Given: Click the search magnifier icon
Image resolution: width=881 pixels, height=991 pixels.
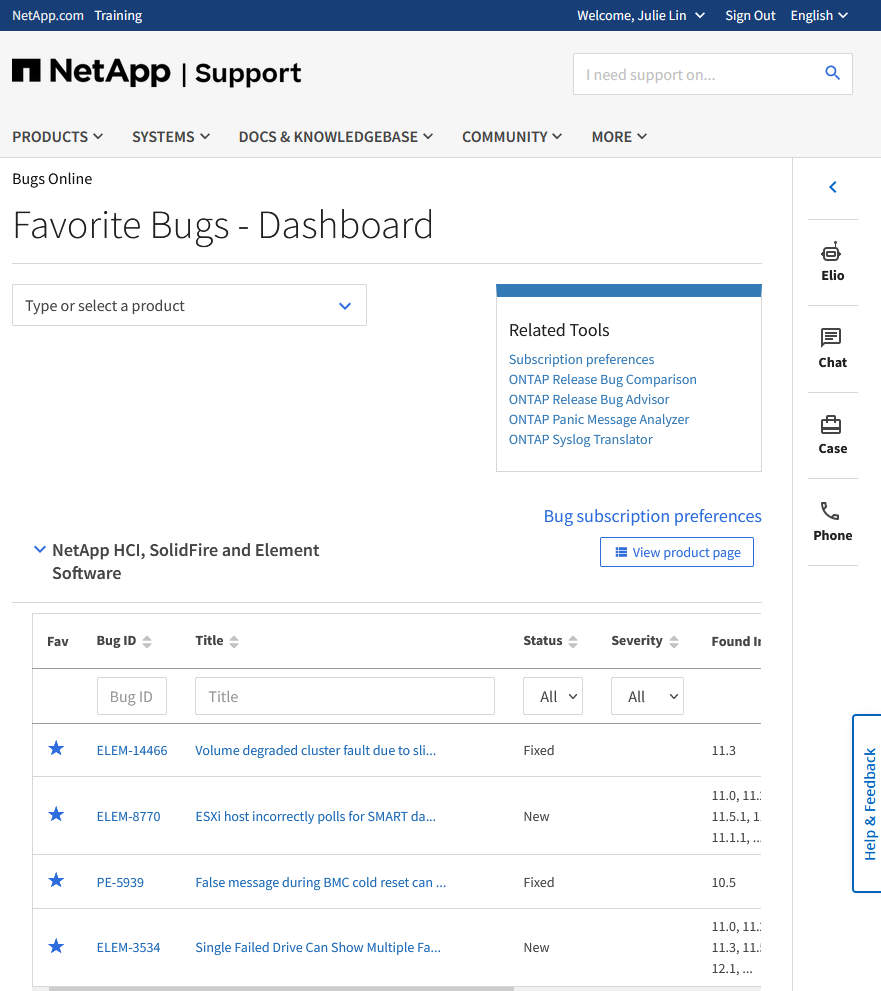Looking at the screenshot, I should (x=832, y=74).
